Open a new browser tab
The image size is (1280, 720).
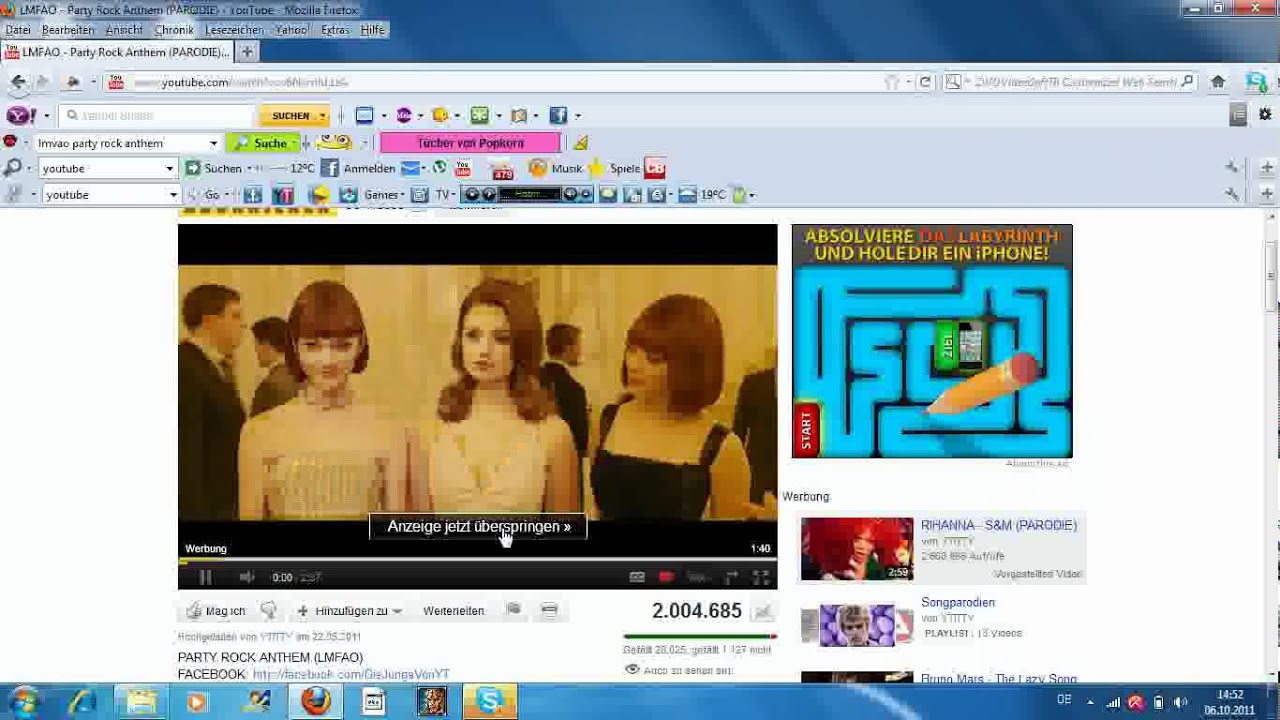click(x=247, y=52)
